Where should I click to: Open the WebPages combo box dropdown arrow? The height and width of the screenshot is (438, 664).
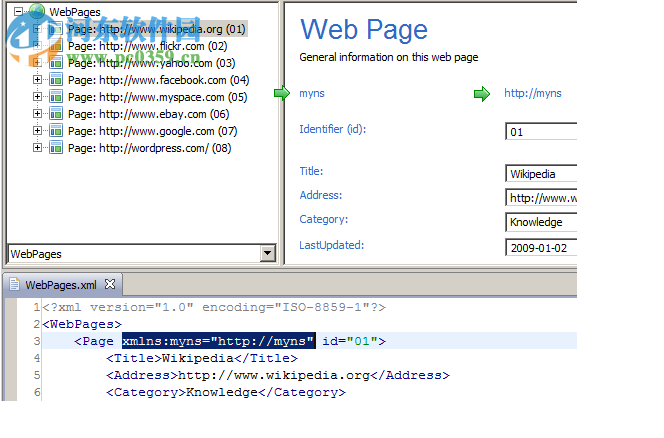click(267, 253)
